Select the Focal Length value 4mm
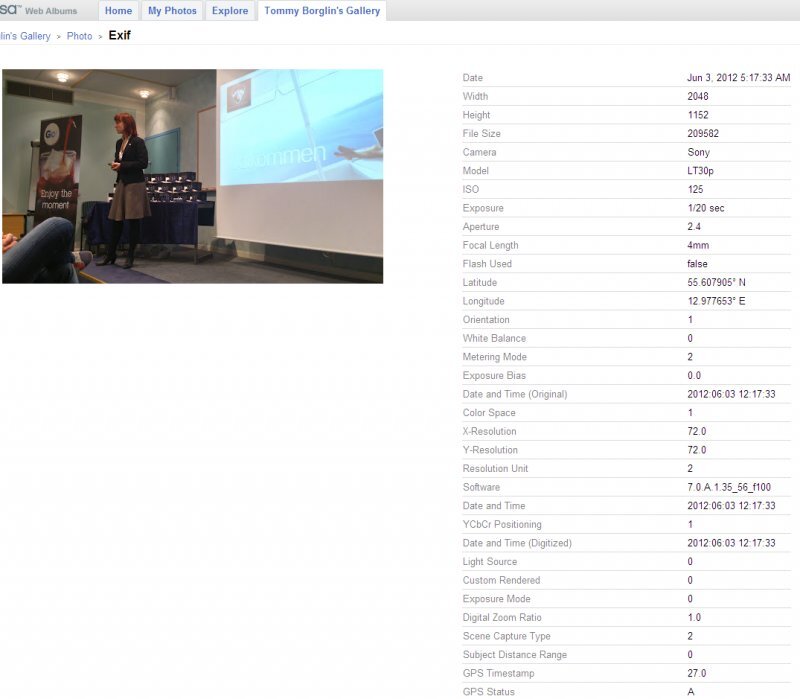 coord(698,245)
